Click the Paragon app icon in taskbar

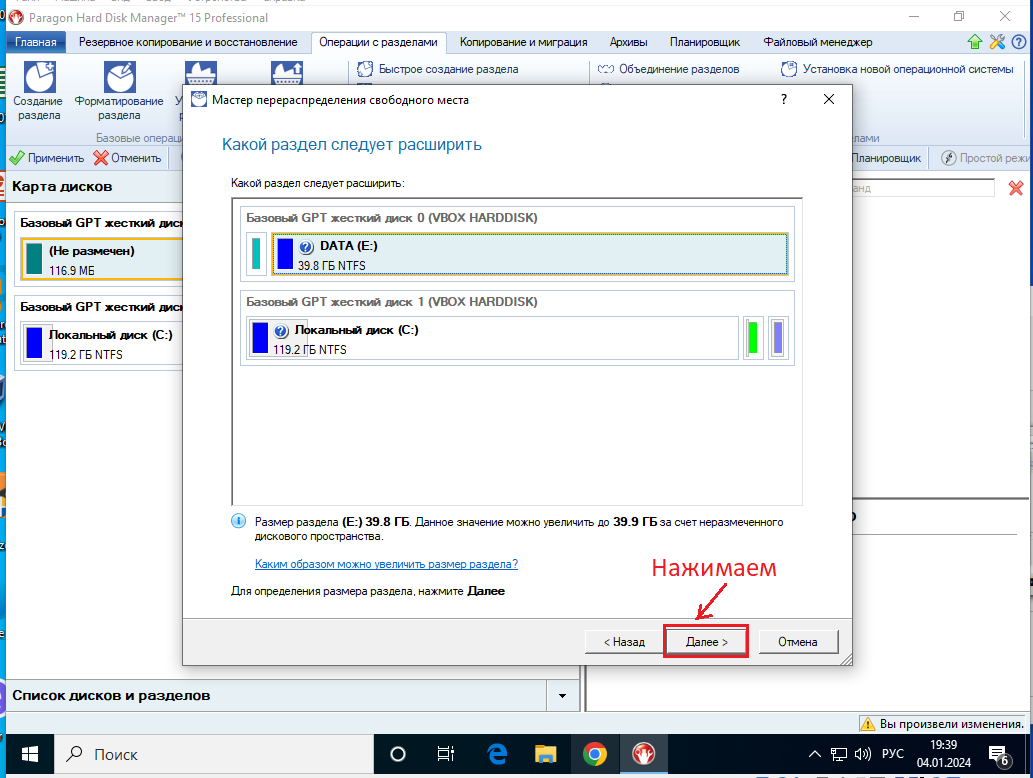[644, 754]
